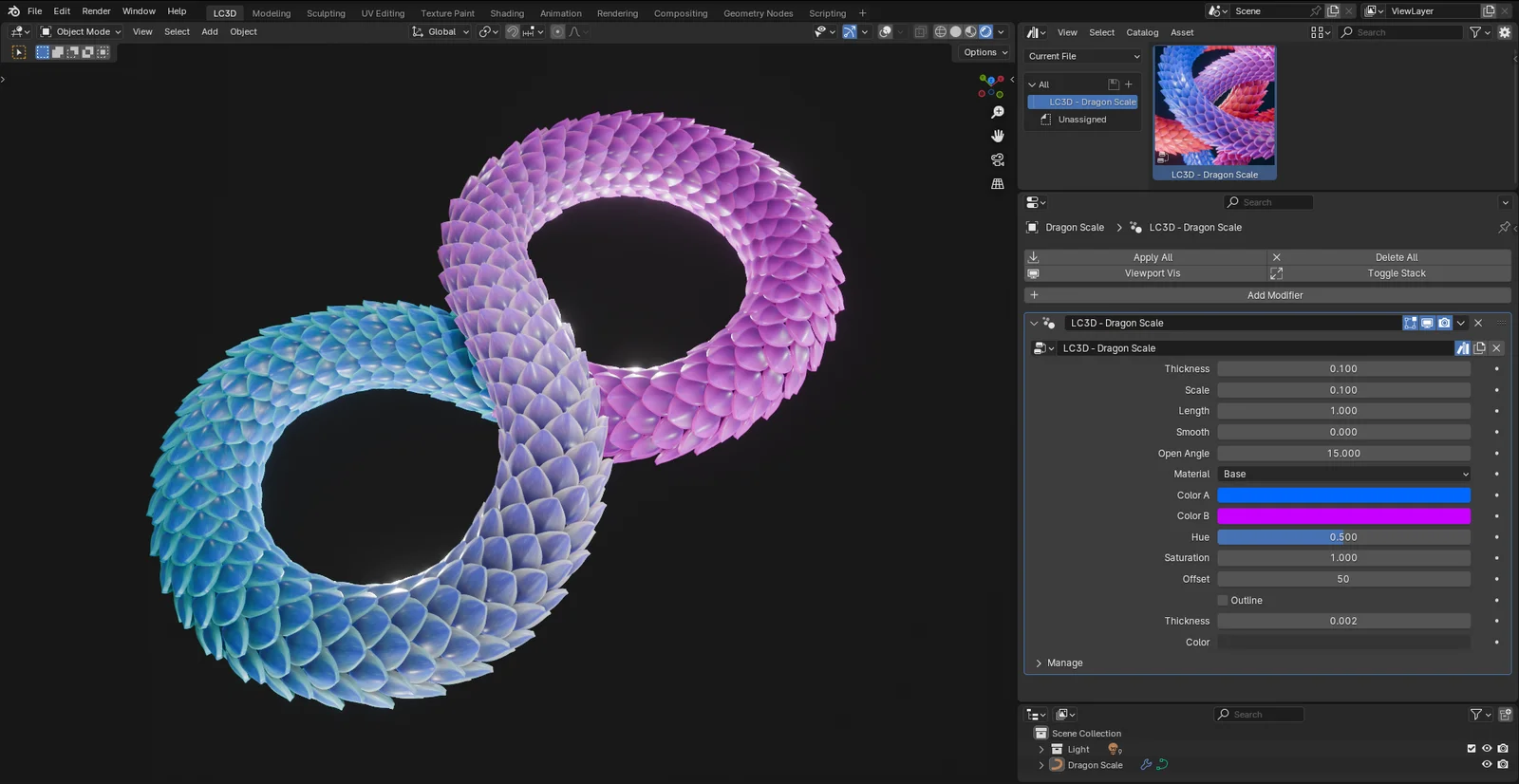Click the Apply All button
The width and height of the screenshot is (1519, 784).
coord(1152,257)
